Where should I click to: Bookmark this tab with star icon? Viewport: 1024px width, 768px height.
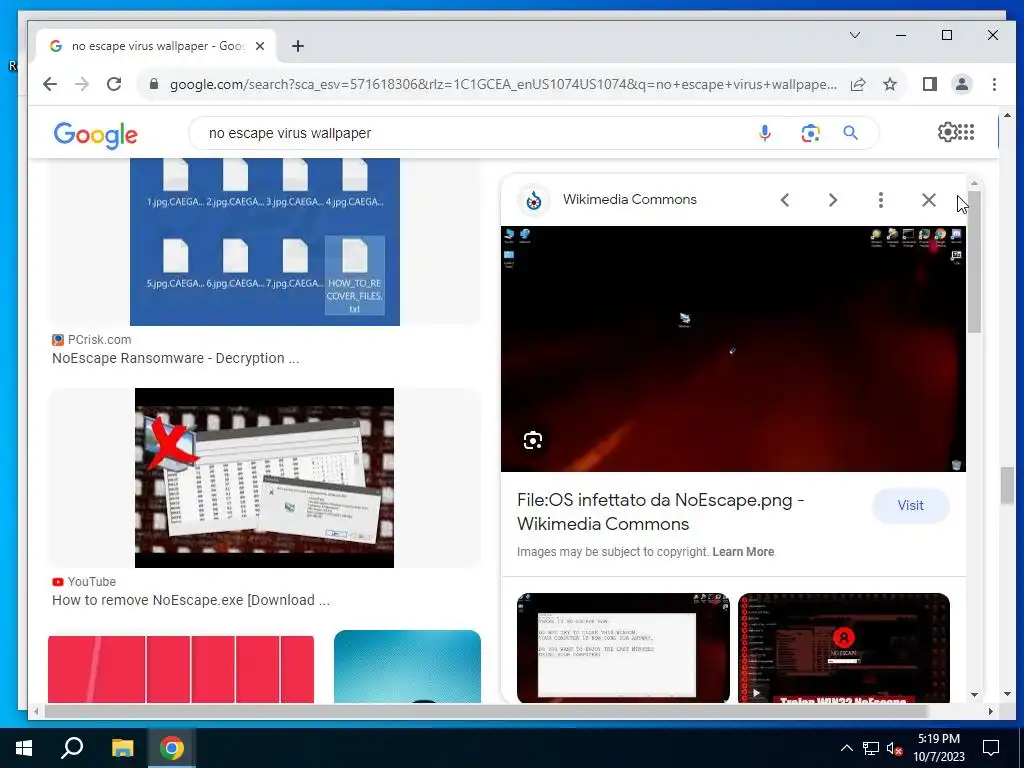tap(890, 84)
